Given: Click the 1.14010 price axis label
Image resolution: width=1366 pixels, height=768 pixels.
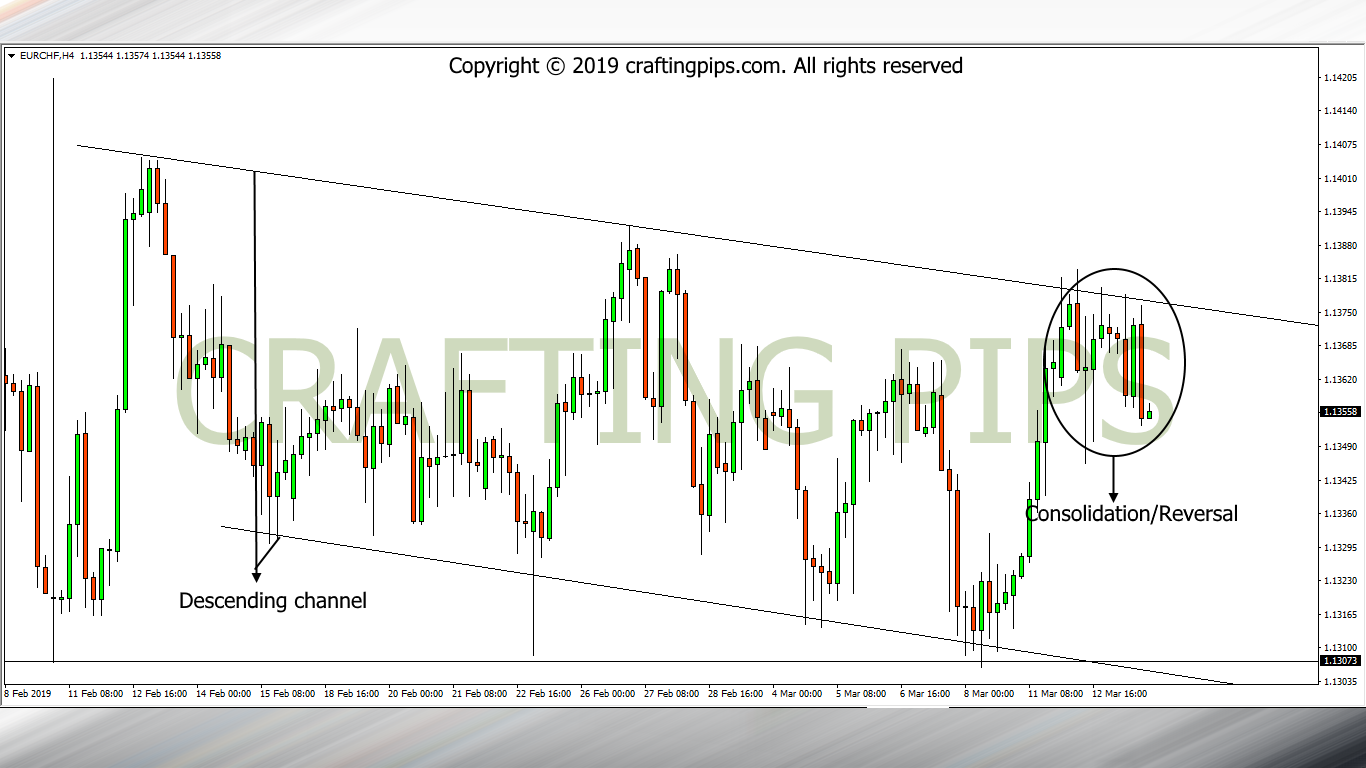Looking at the screenshot, I should (x=1340, y=179).
